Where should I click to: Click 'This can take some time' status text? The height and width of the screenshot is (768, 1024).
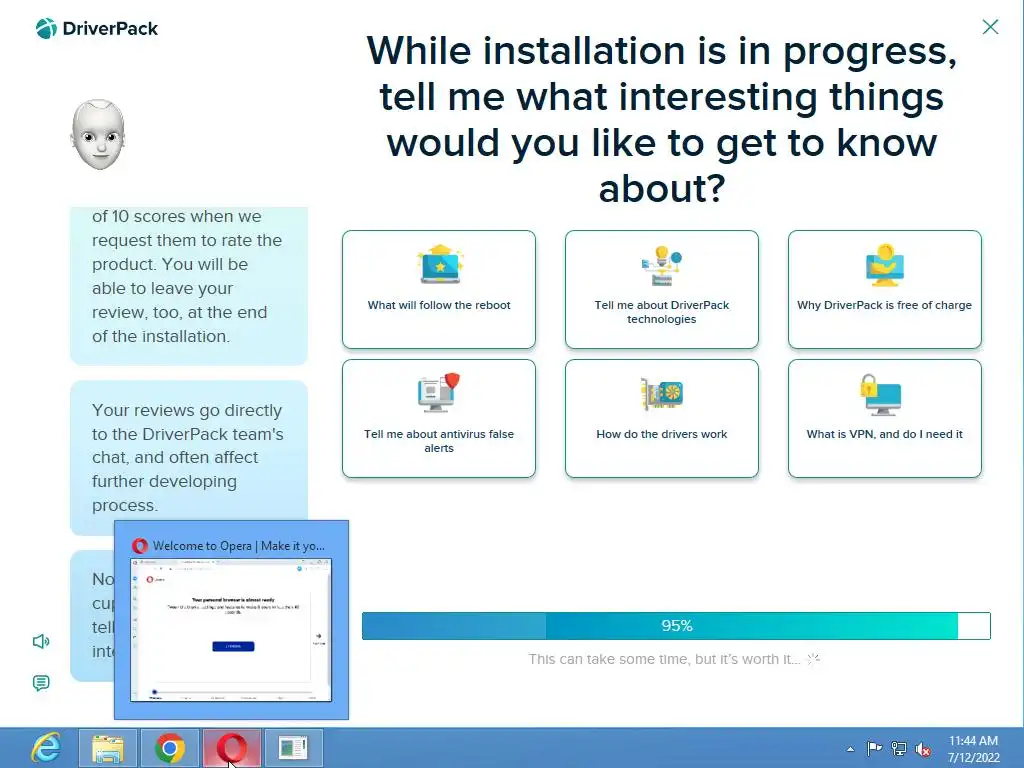(x=664, y=659)
